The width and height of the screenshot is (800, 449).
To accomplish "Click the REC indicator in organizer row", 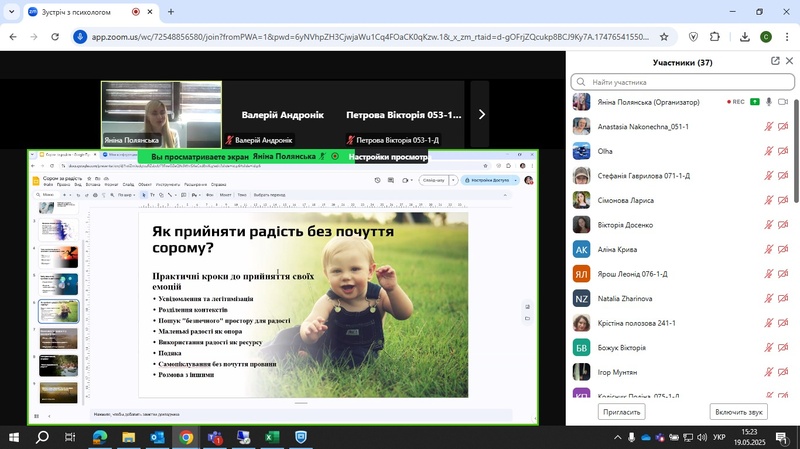I will pyautogui.click(x=736, y=102).
